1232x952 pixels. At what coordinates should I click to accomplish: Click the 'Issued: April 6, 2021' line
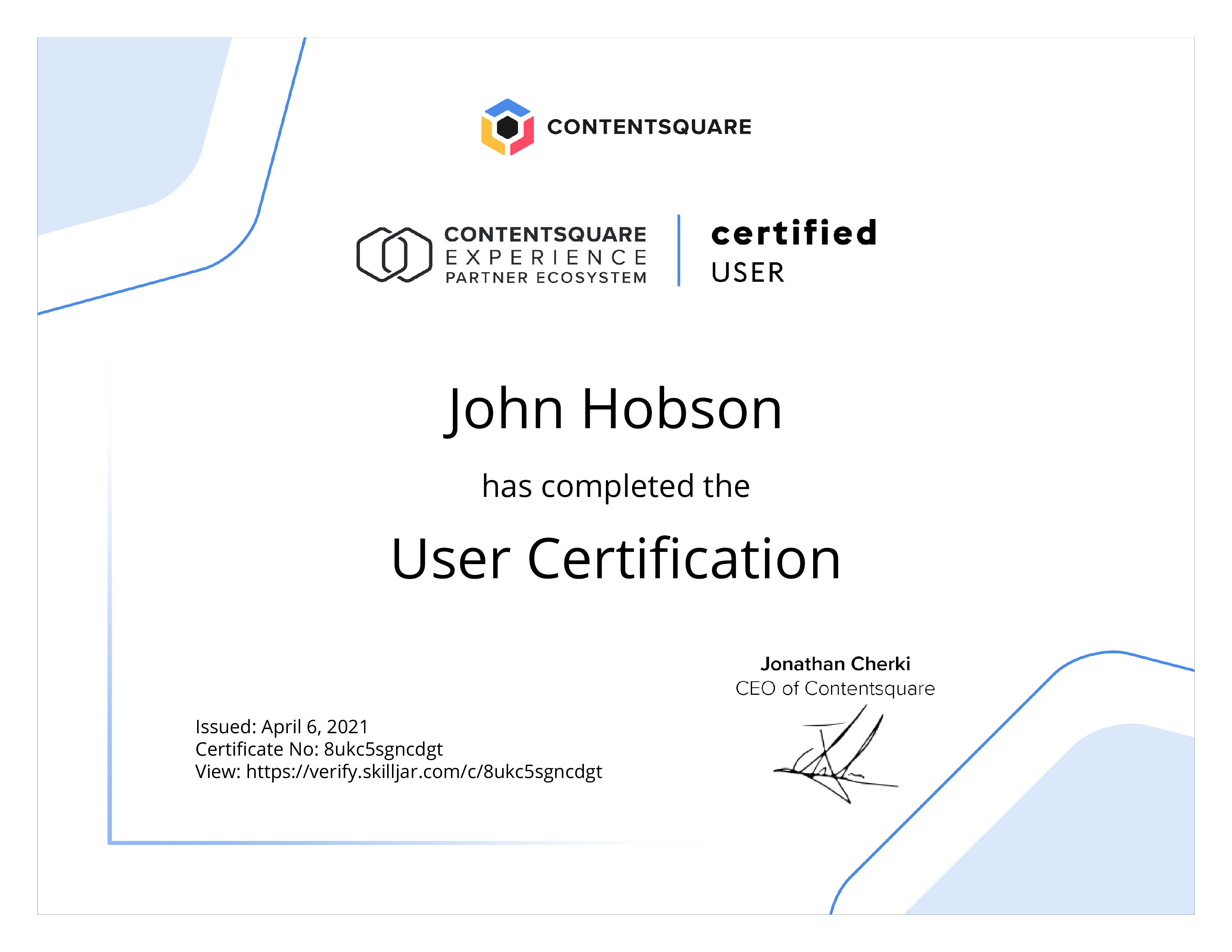click(281, 727)
